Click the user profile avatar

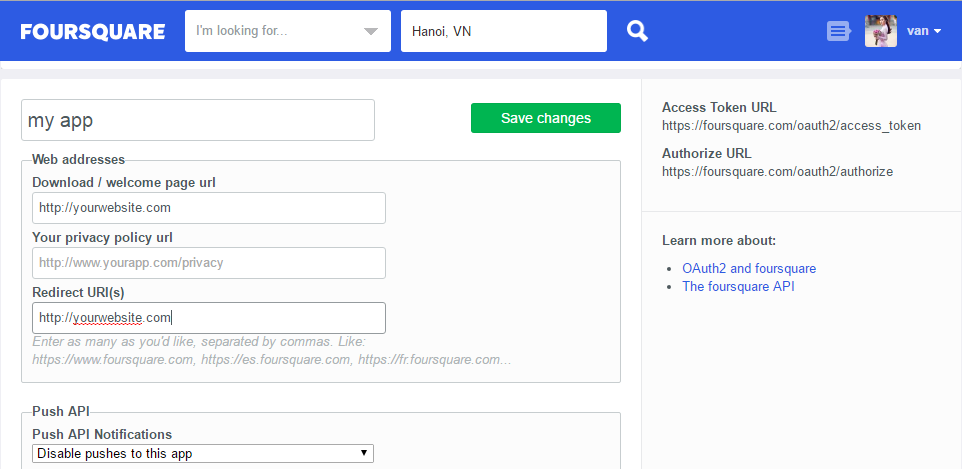click(880, 31)
